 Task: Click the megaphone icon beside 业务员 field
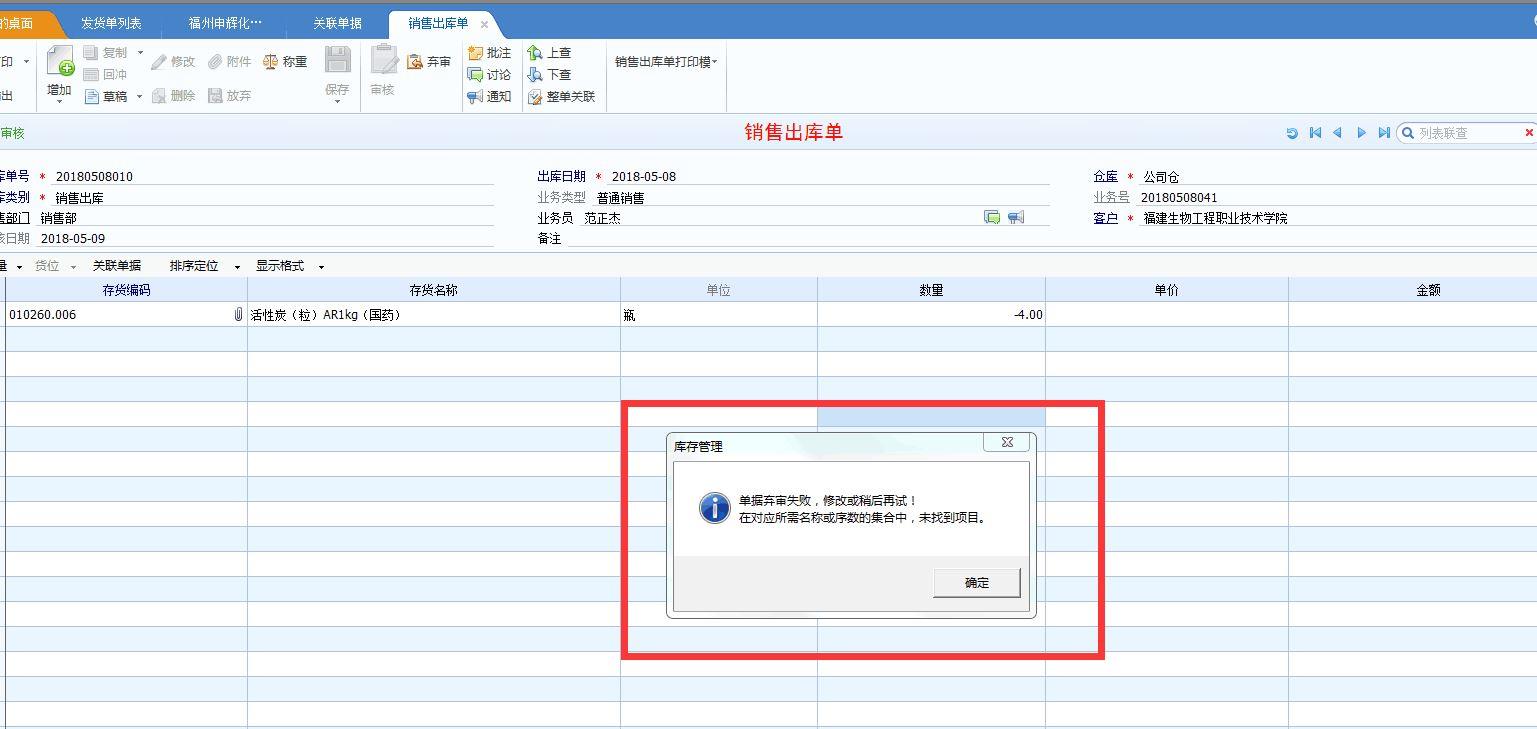1016,217
